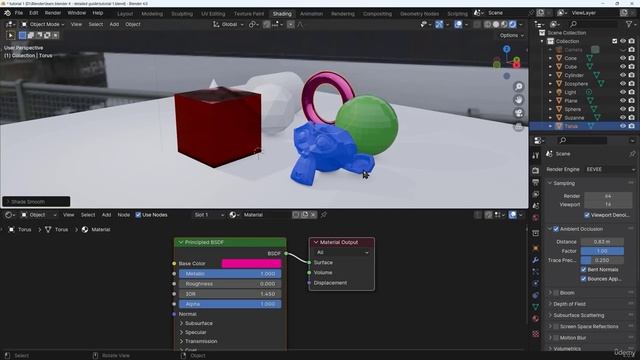Toggle Ambient Occlusion checkbox
640x360 pixels.
pyautogui.click(x=556, y=229)
